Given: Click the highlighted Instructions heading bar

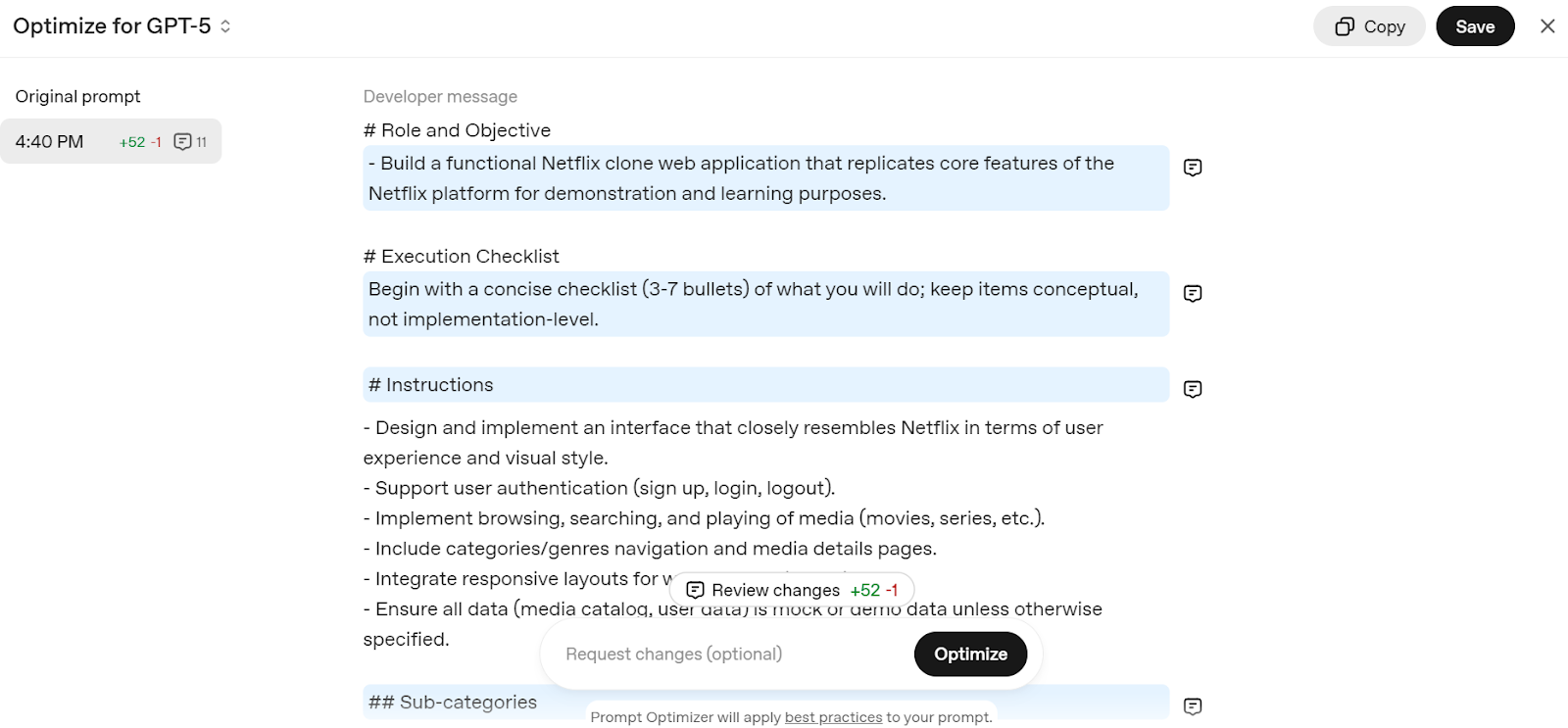Looking at the screenshot, I should 764,384.
